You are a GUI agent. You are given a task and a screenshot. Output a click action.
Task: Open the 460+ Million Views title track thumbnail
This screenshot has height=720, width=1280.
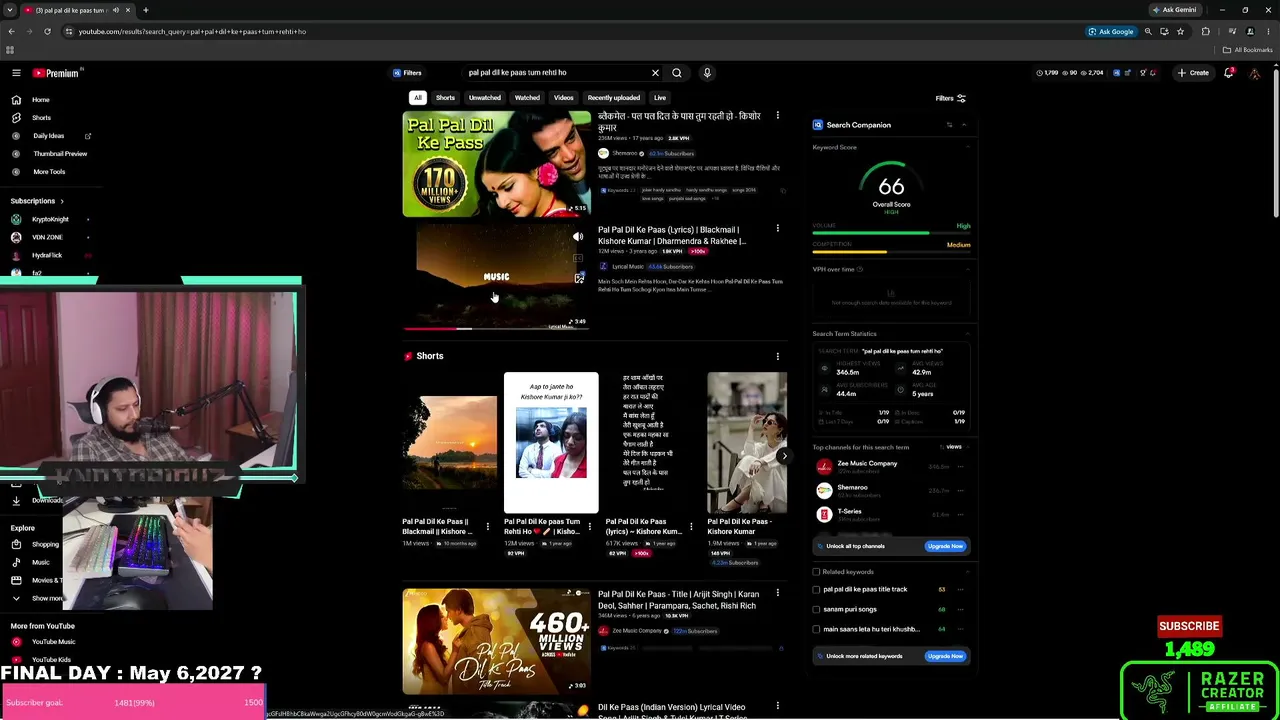pyautogui.click(x=497, y=641)
